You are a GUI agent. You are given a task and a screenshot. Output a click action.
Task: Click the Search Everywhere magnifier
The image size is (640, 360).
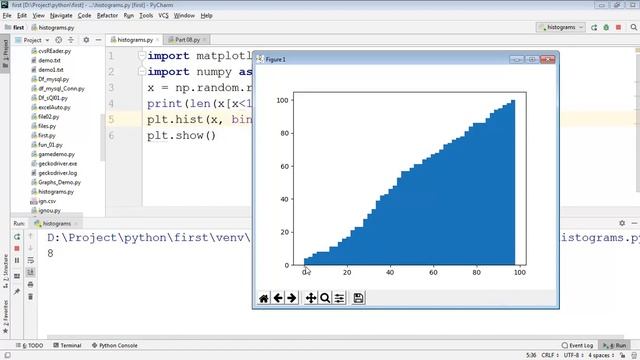[633, 27]
